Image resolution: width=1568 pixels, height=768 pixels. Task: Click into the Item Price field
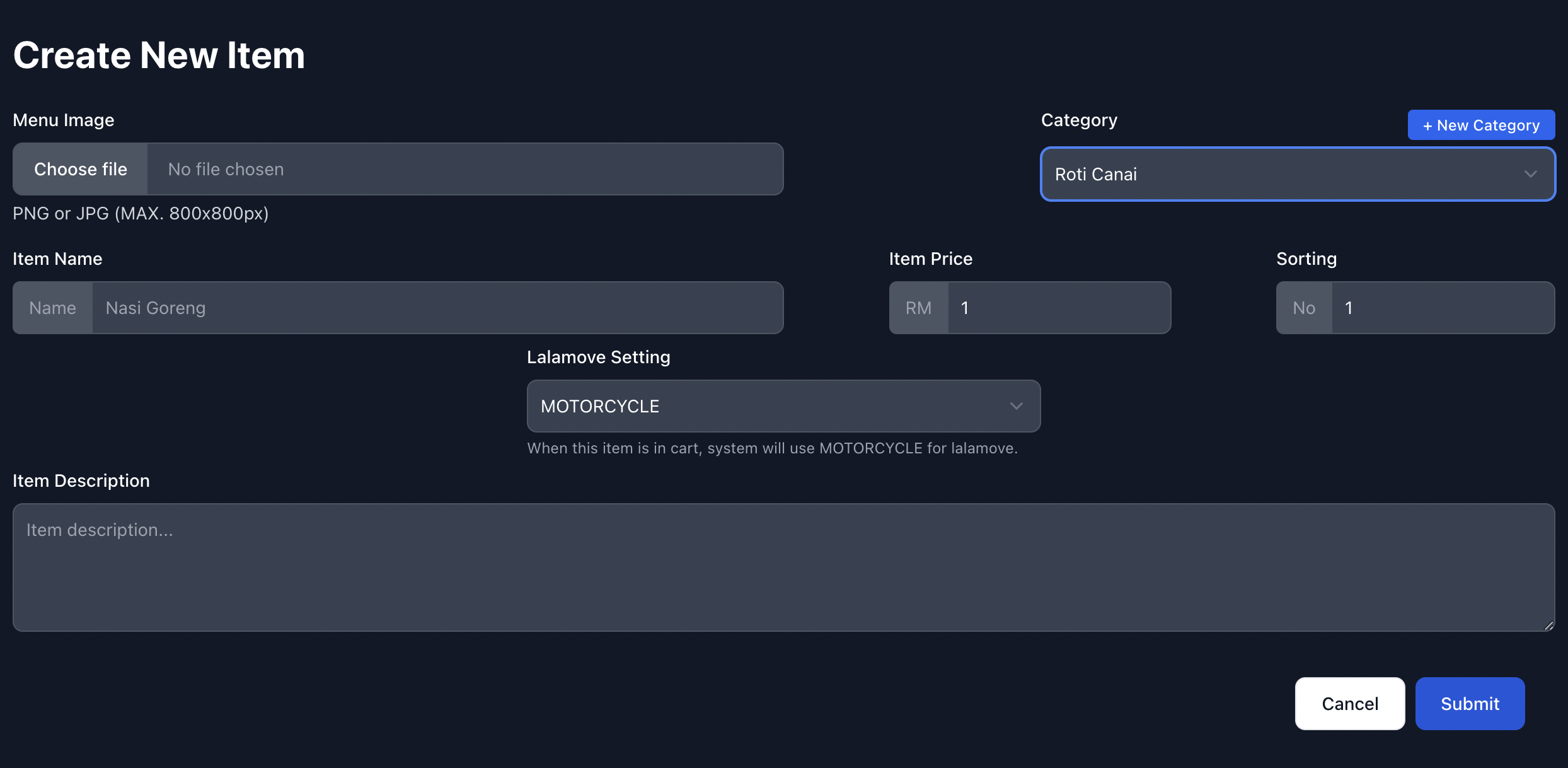(1059, 308)
